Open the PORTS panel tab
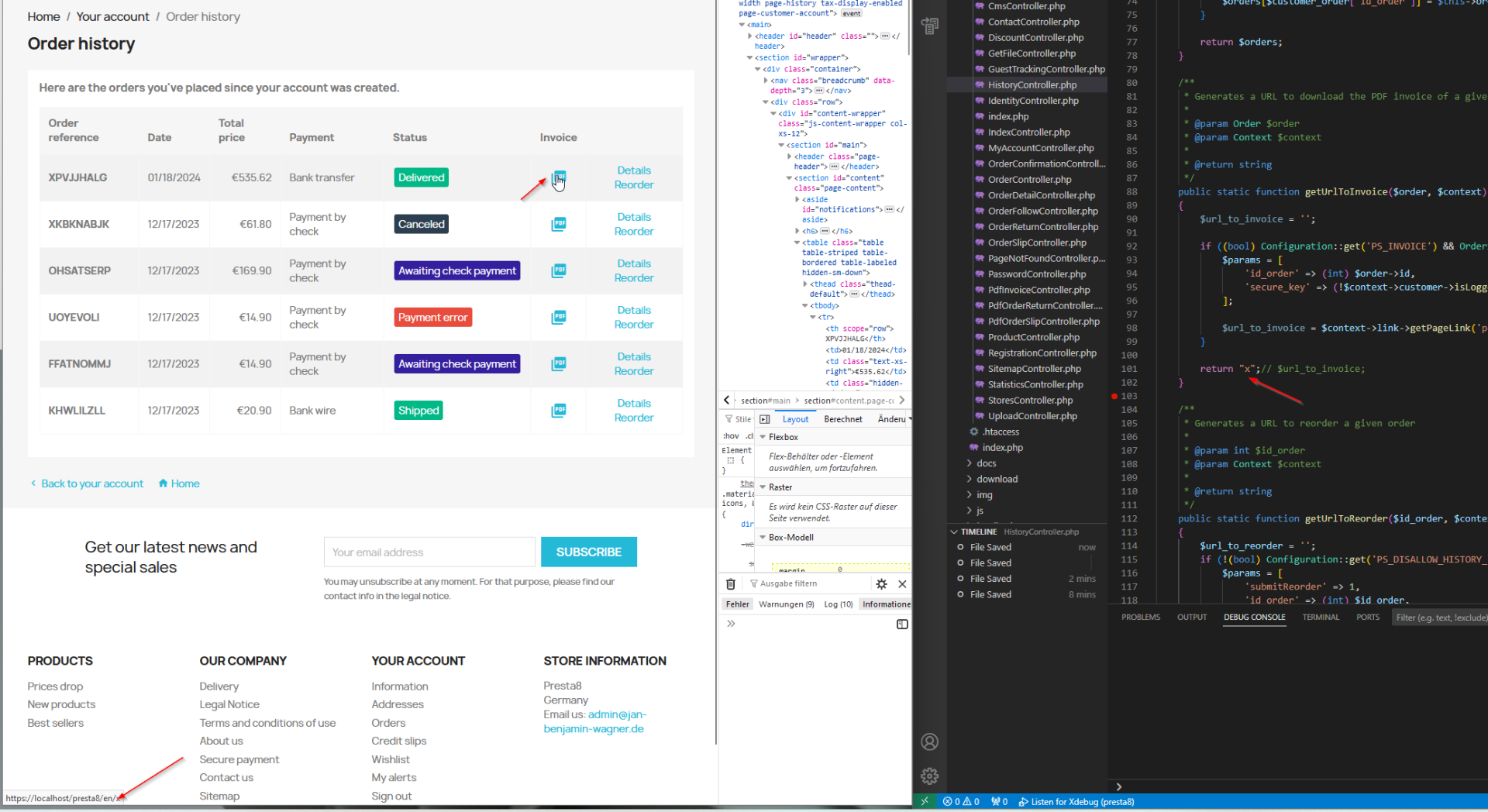Screen dimensions: 1488x812 click(1368, 618)
